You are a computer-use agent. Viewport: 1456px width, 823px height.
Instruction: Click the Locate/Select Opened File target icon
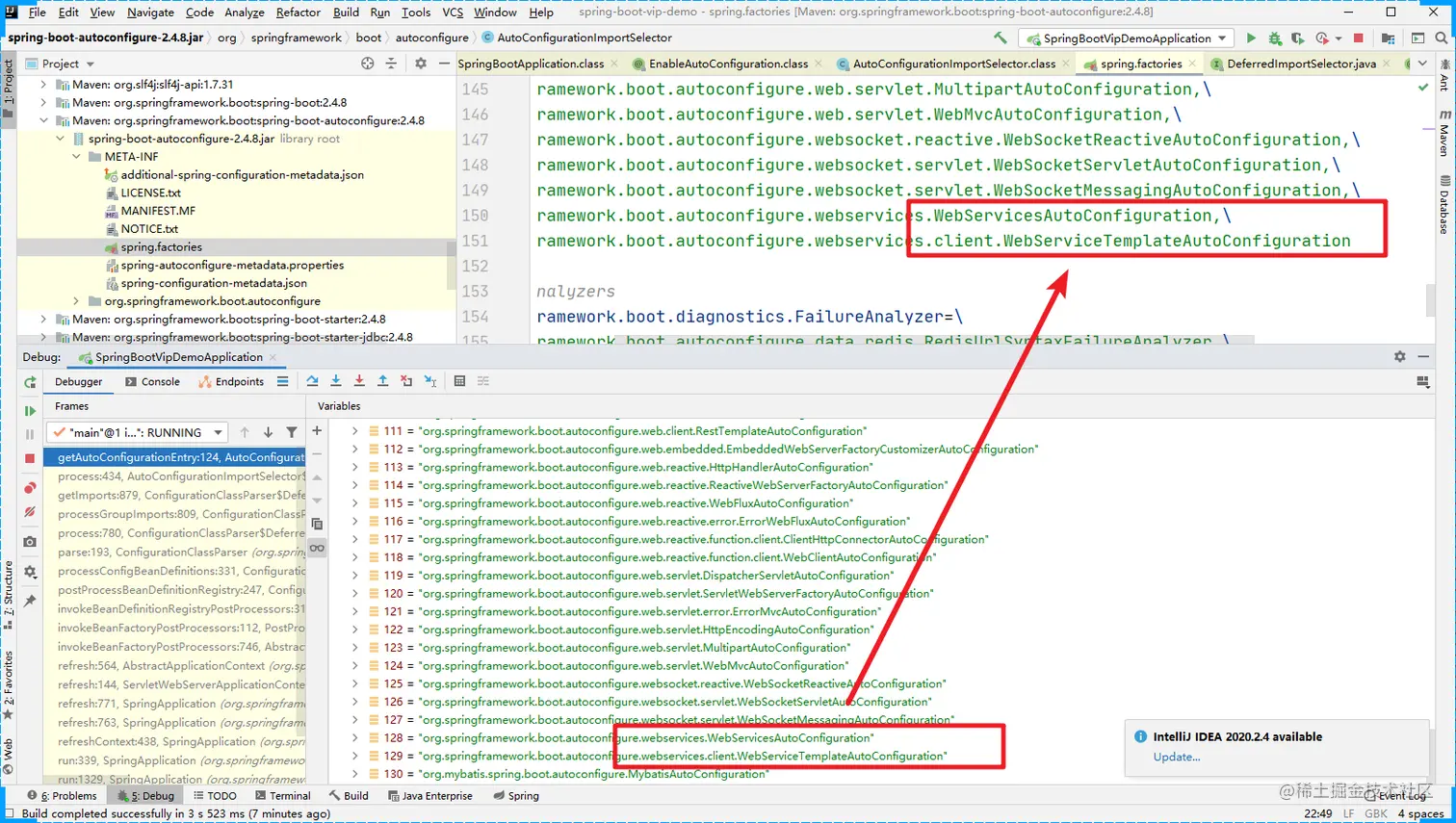tap(367, 64)
